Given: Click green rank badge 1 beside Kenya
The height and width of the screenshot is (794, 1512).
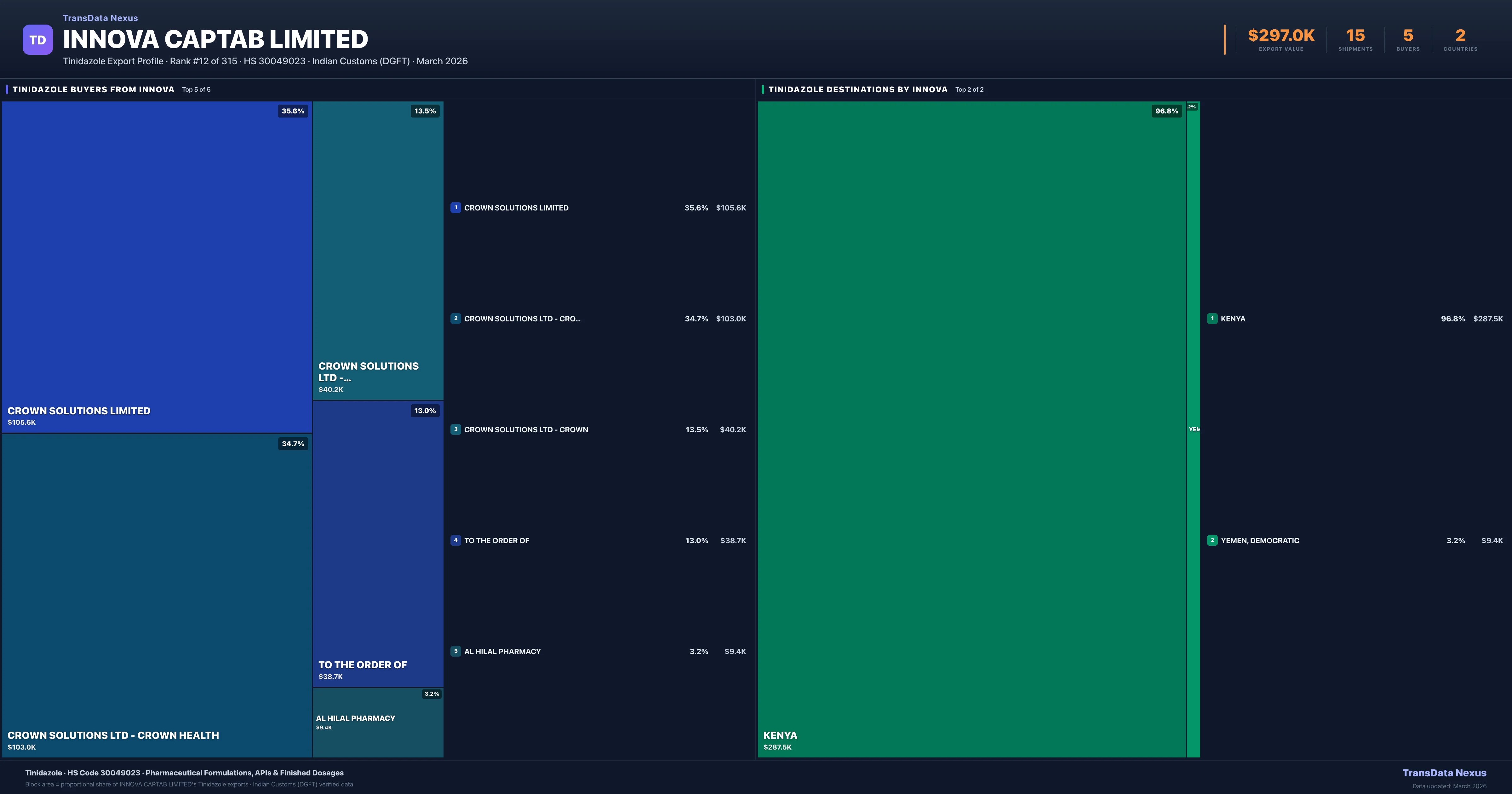Looking at the screenshot, I should pyautogui.click(x=1212, y=318).
